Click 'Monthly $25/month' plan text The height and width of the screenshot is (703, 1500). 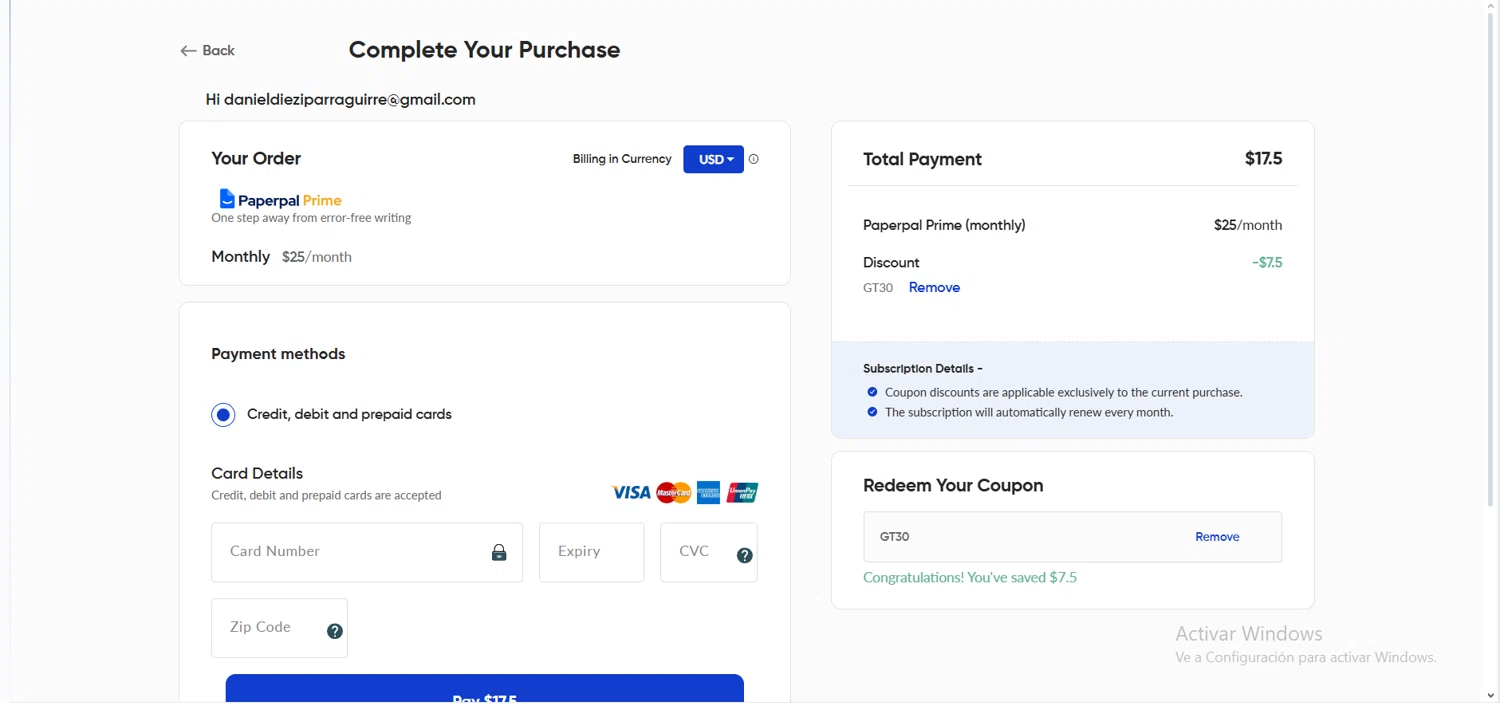[281, 257]
